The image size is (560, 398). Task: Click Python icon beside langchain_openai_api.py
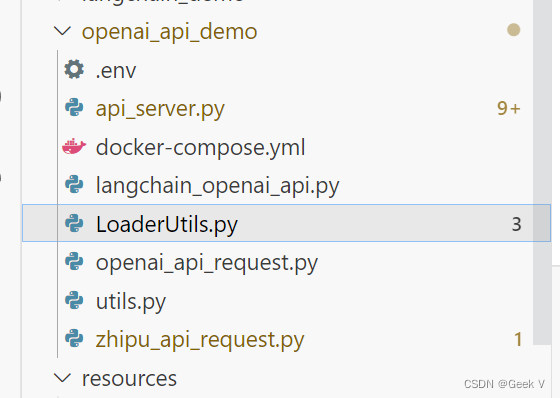(x=74, y=184)
